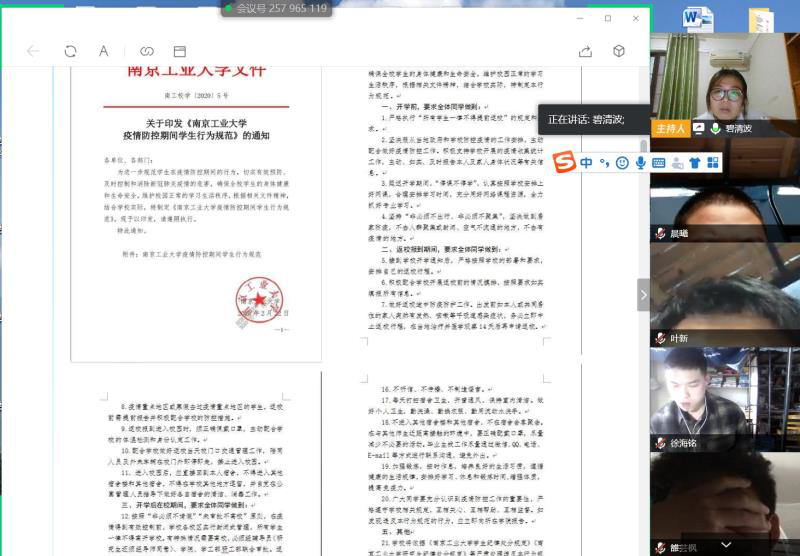Click the link icon in viewer toolbar
This screenshot has width=800, height=556.
tap(147, 51)
